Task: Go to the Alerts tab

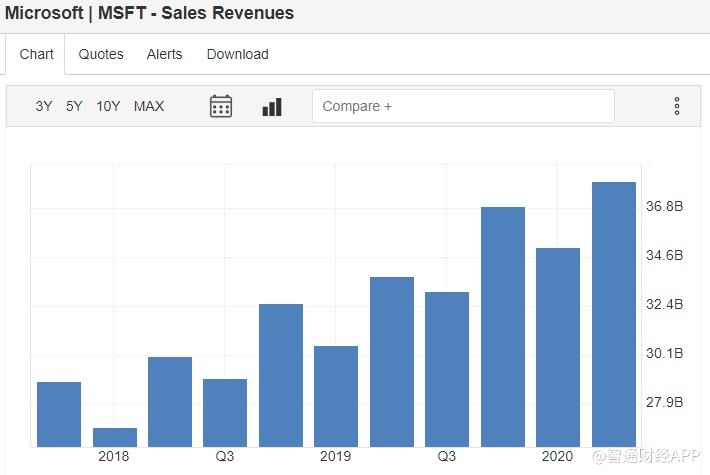Action: click(x=164, y=54)
